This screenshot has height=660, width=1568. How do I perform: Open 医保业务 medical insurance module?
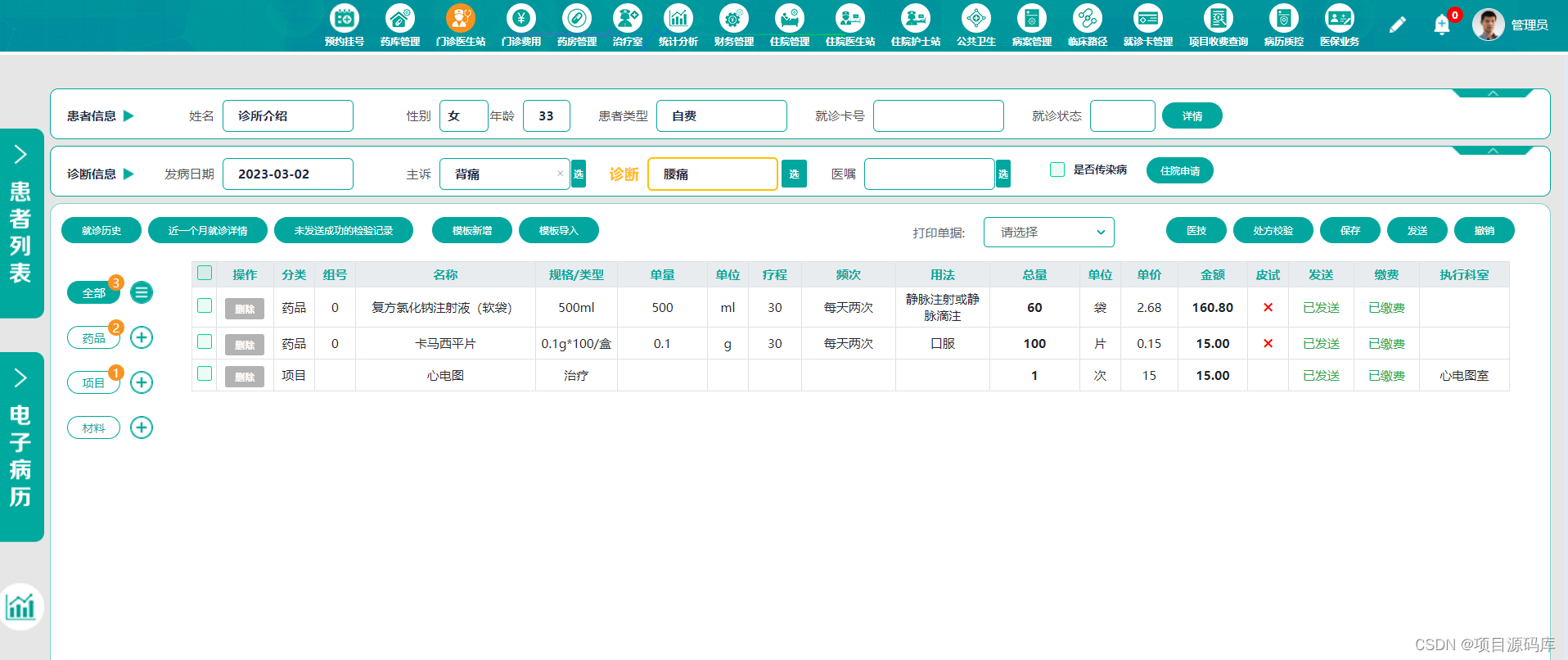tap(1340, 25)
